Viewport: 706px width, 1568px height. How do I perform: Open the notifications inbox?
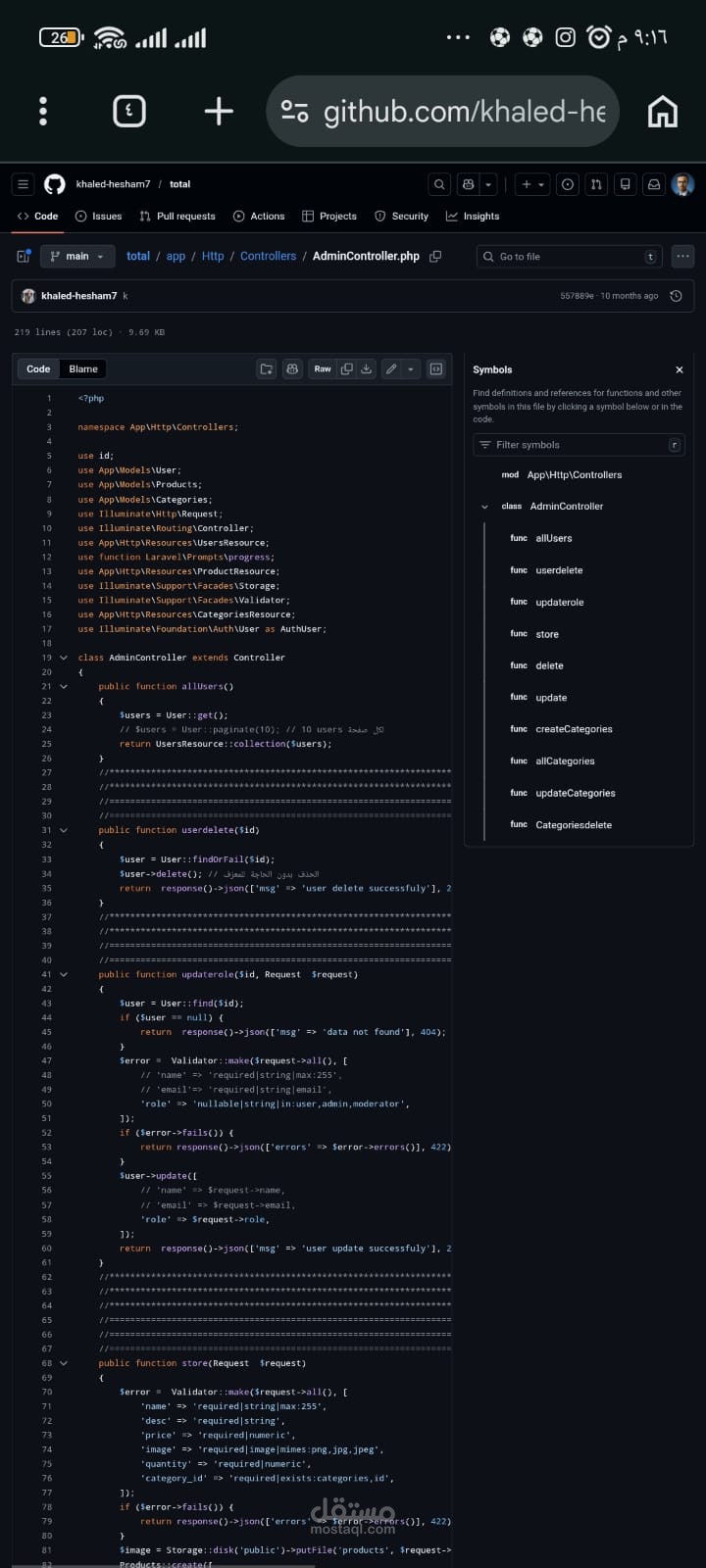653,184
